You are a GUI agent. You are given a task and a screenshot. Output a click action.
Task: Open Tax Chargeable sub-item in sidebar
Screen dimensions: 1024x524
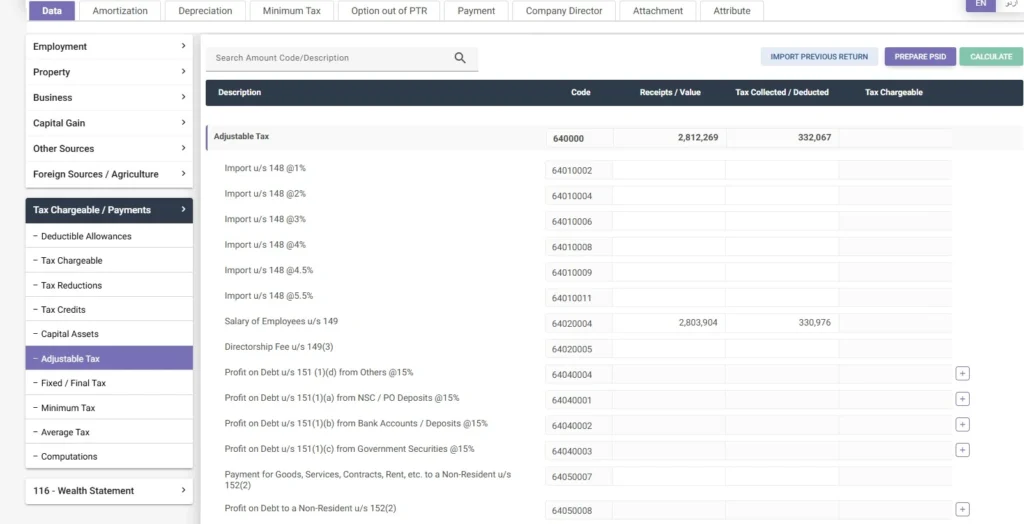109,261
